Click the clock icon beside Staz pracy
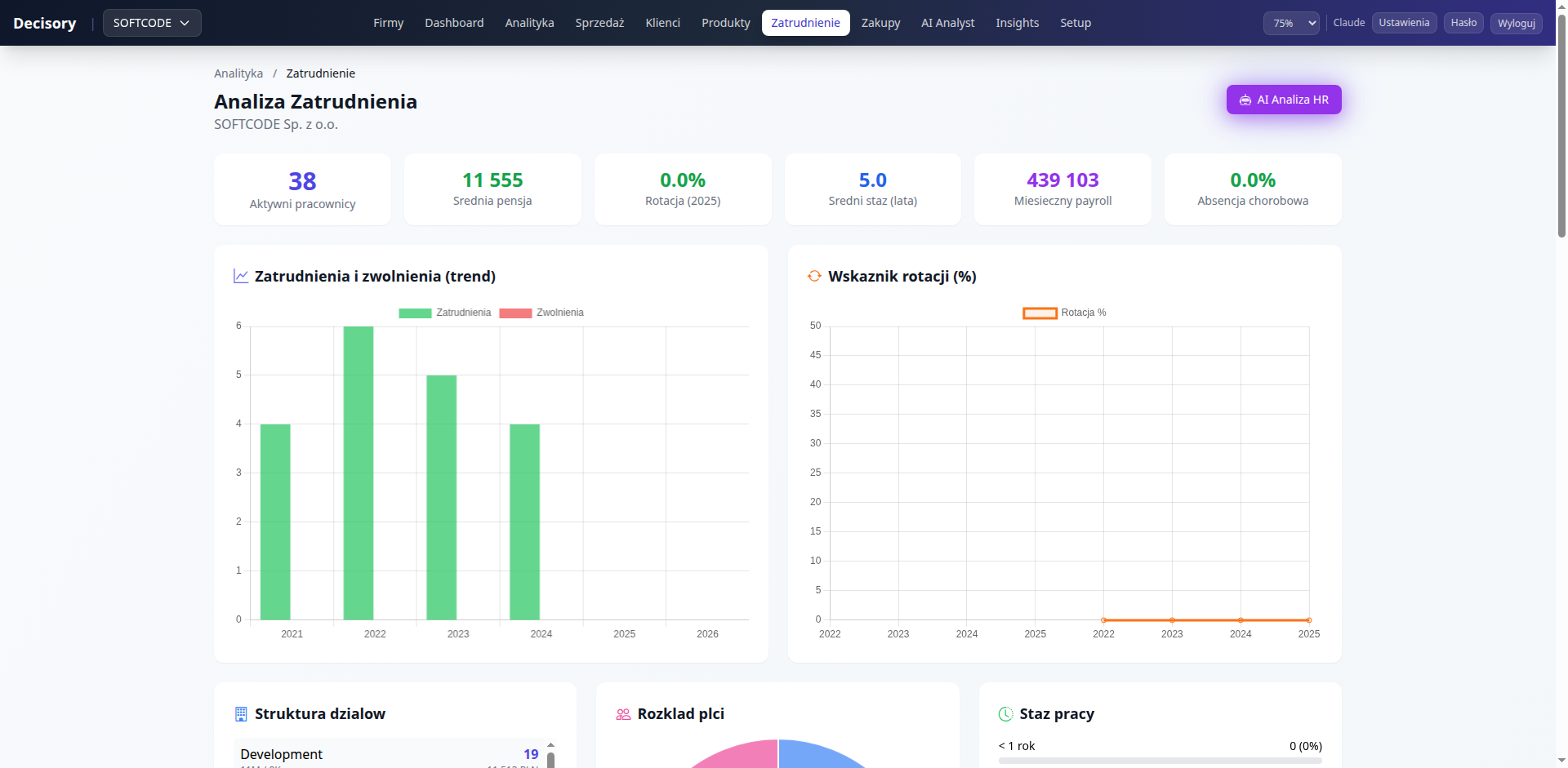 click(1005, 714)
